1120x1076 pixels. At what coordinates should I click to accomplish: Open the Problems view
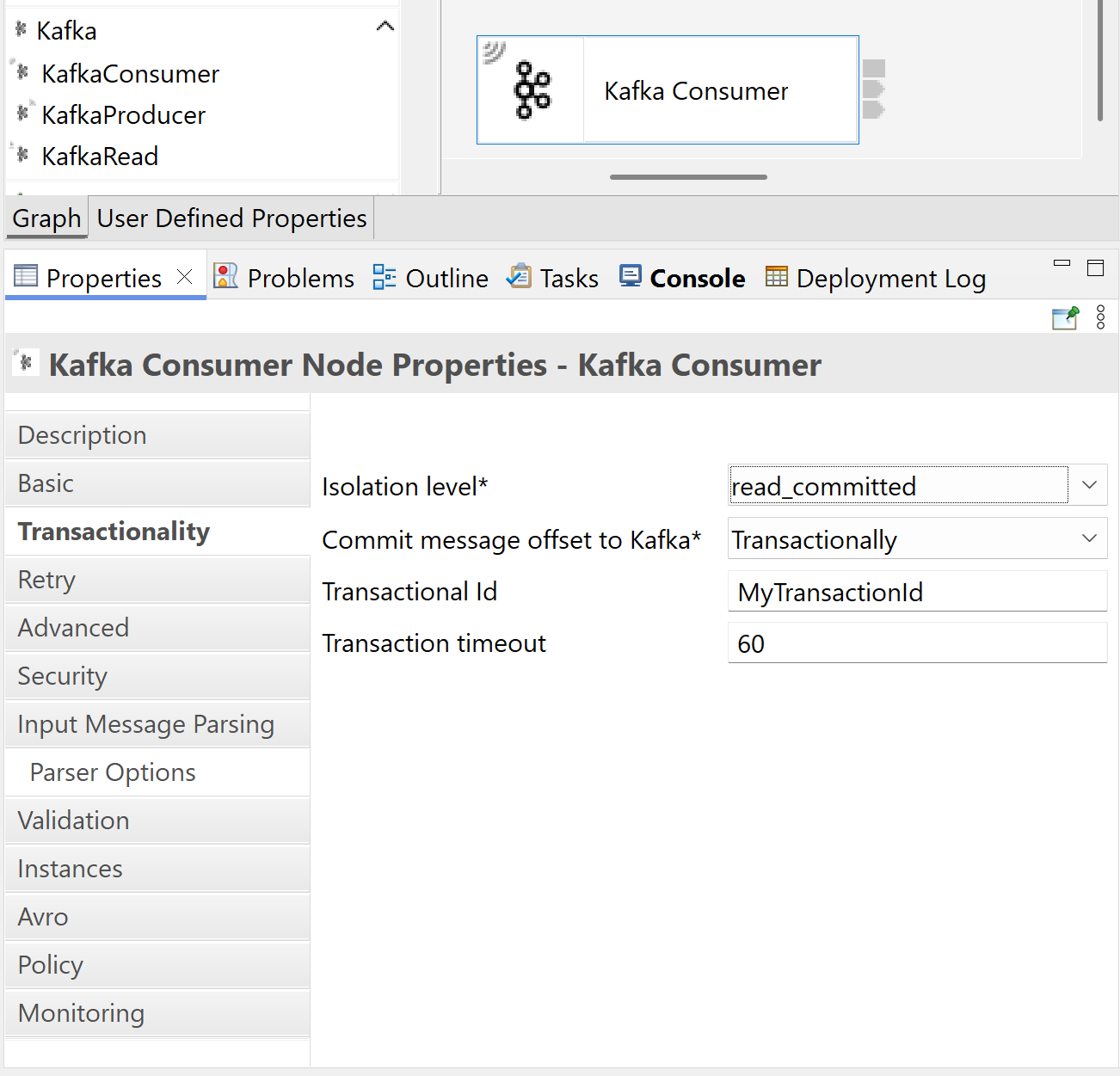pos(284,278)
